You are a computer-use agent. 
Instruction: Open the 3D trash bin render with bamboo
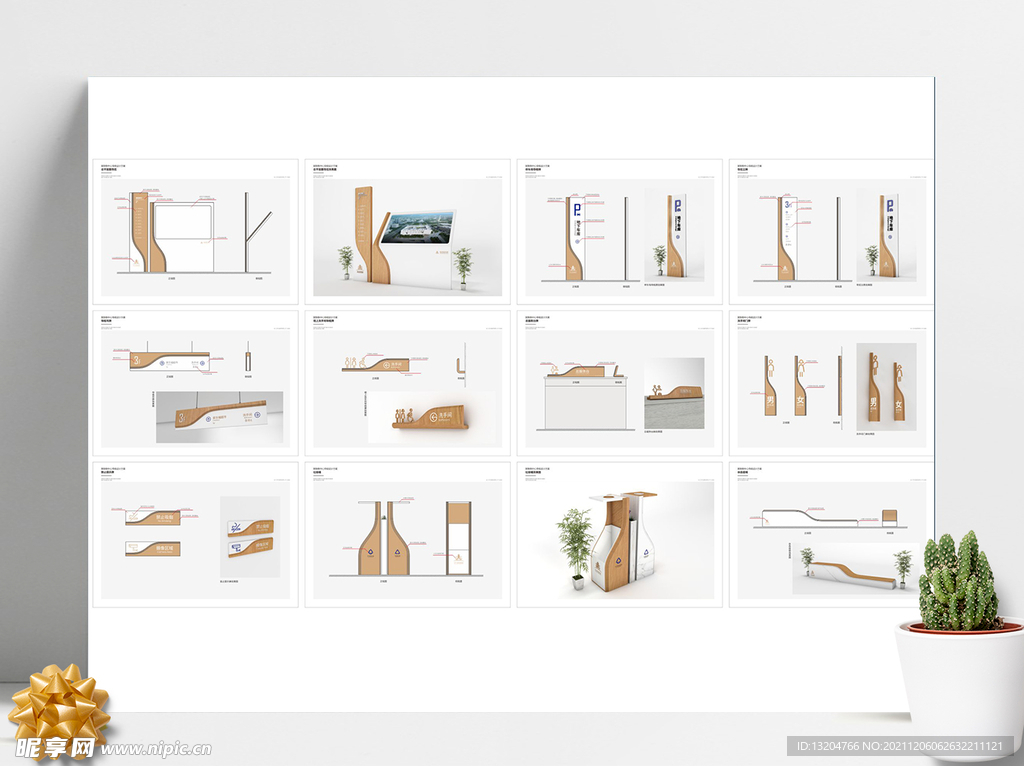tap(620, 535)
